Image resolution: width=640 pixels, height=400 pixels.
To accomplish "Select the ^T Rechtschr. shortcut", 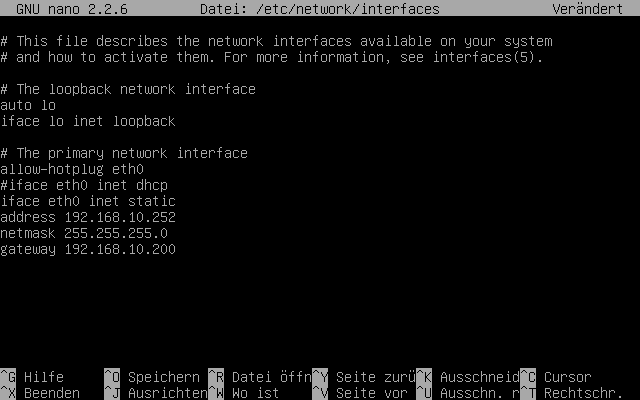I will coord(572,393).
